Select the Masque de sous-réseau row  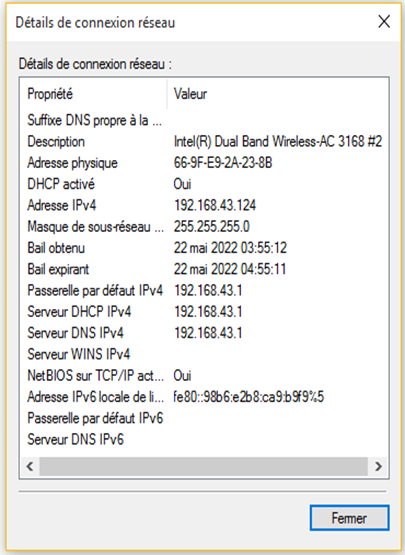tap(205, 227)
